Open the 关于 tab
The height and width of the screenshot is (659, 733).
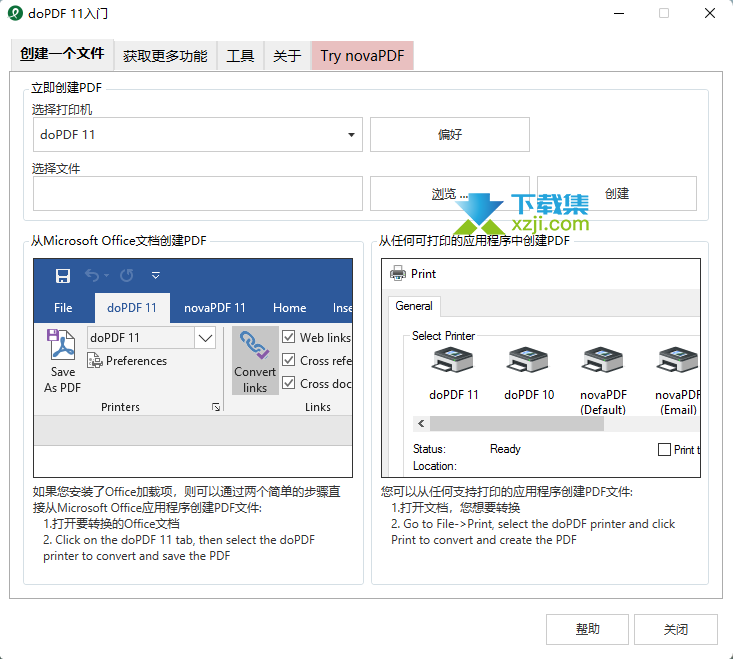287,56
